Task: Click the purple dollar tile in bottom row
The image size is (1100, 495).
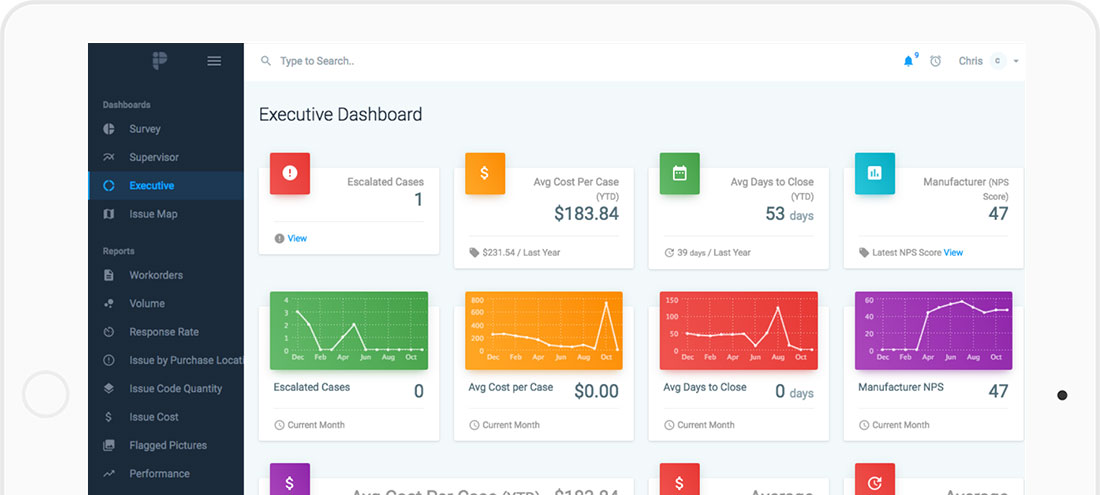Action: (x=290, y=479)
